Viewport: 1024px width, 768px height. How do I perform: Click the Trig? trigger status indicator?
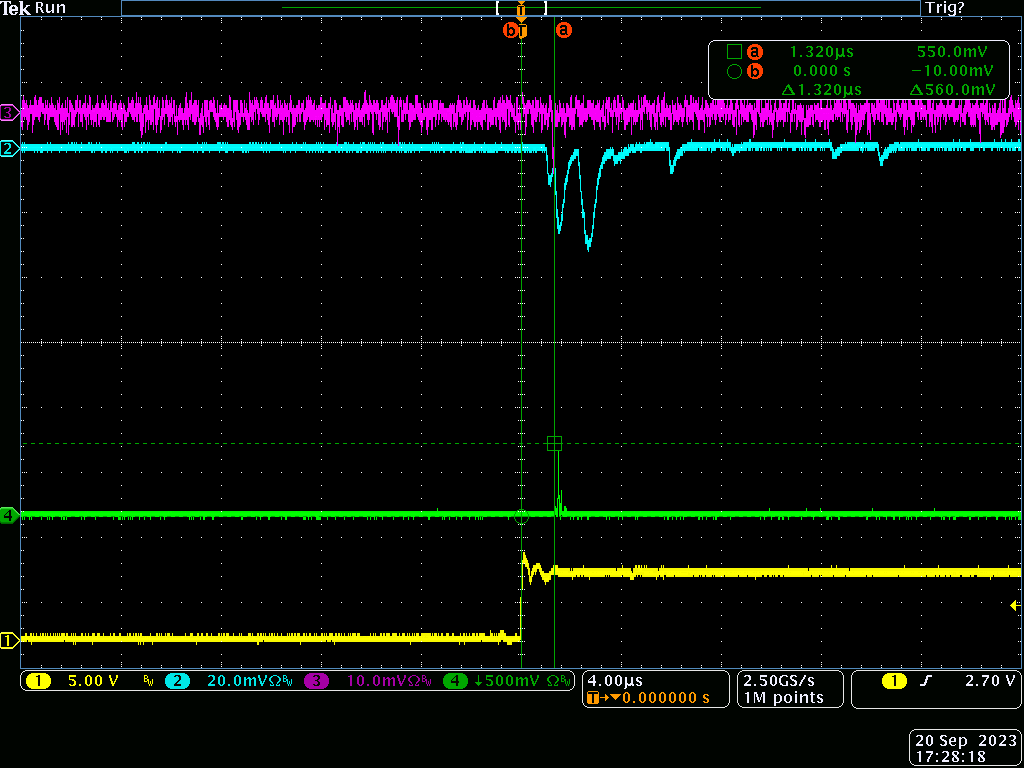[945, 8]
